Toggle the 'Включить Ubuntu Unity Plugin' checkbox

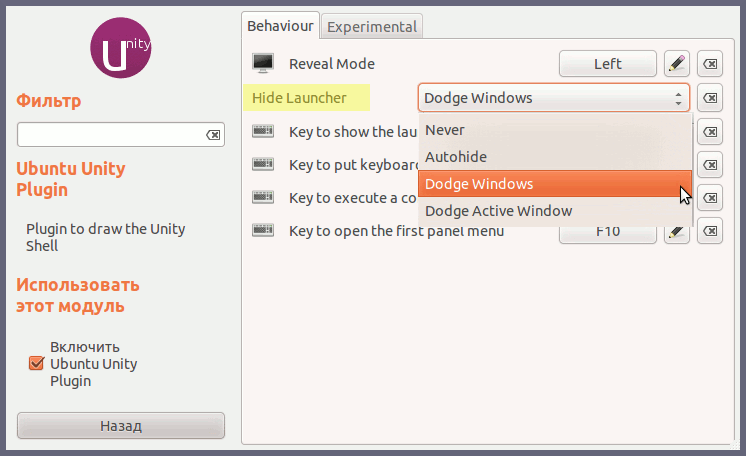[x=37, y=363]
